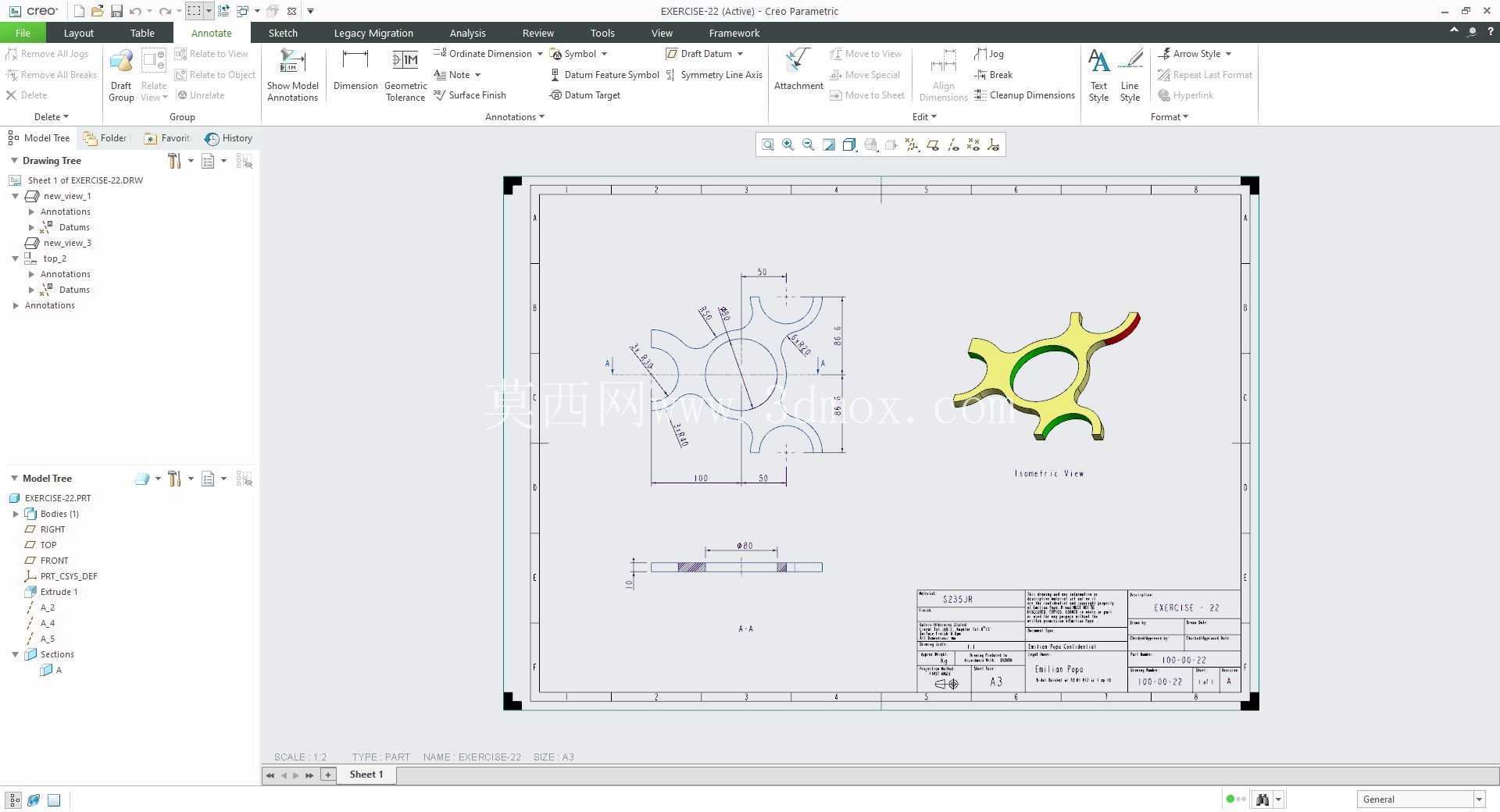1500x812 pixels.
Task: Click the Refit view icon
Action: (x=768, y=144)
